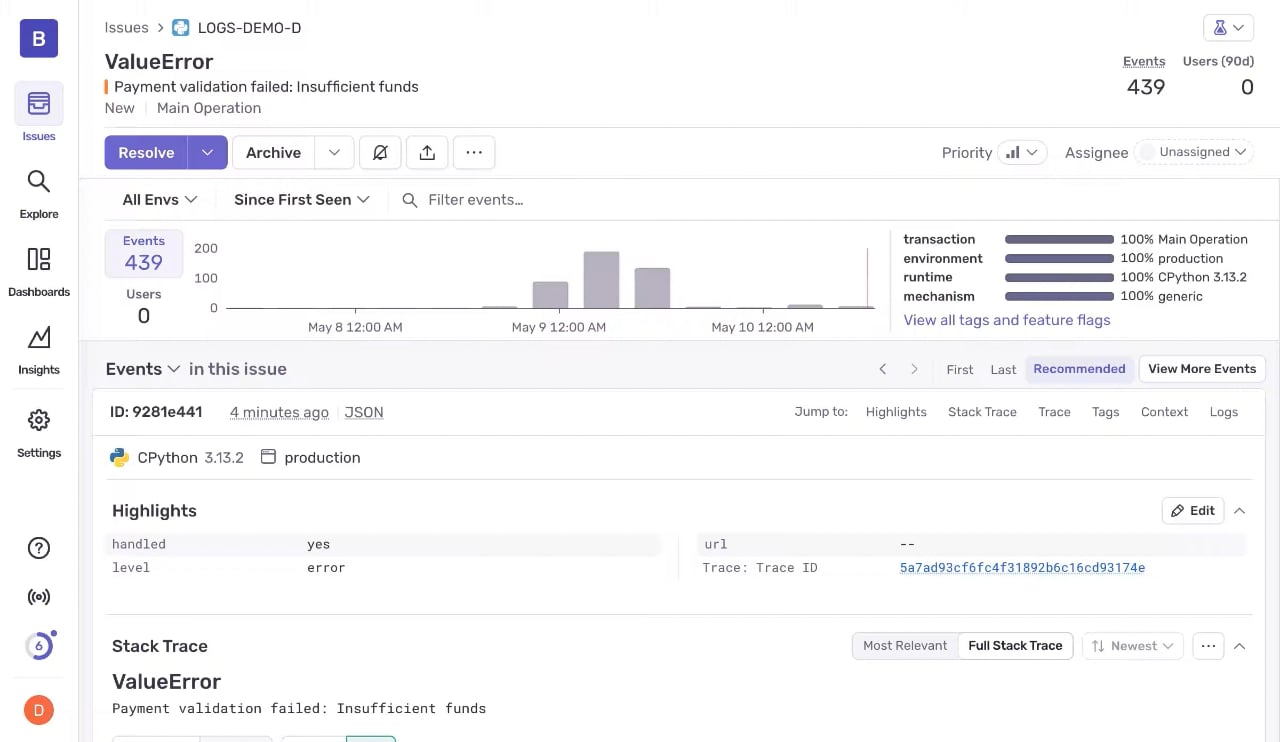The height and width of the screenshot is (742, 1280).
Task: Open Insights from the sidebar
Action: click(39, 348)
